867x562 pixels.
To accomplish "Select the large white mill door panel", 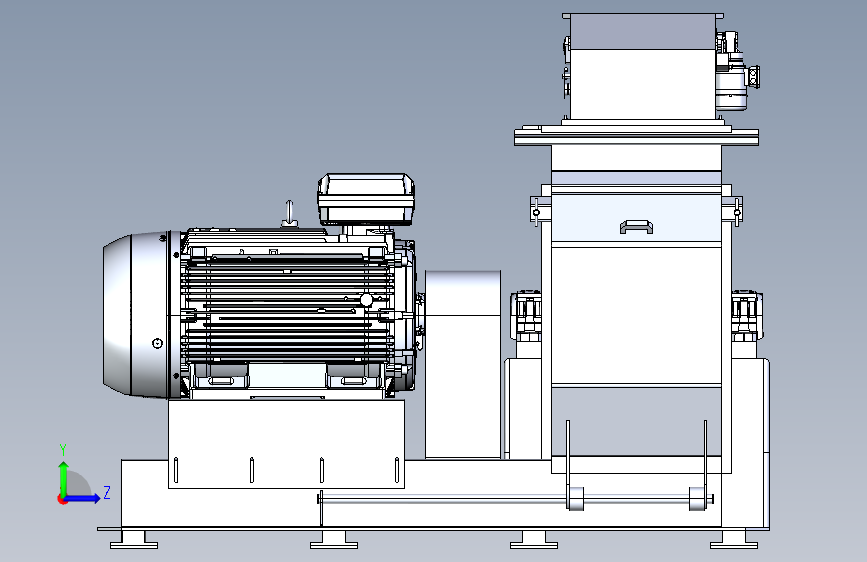I will 636,316.
